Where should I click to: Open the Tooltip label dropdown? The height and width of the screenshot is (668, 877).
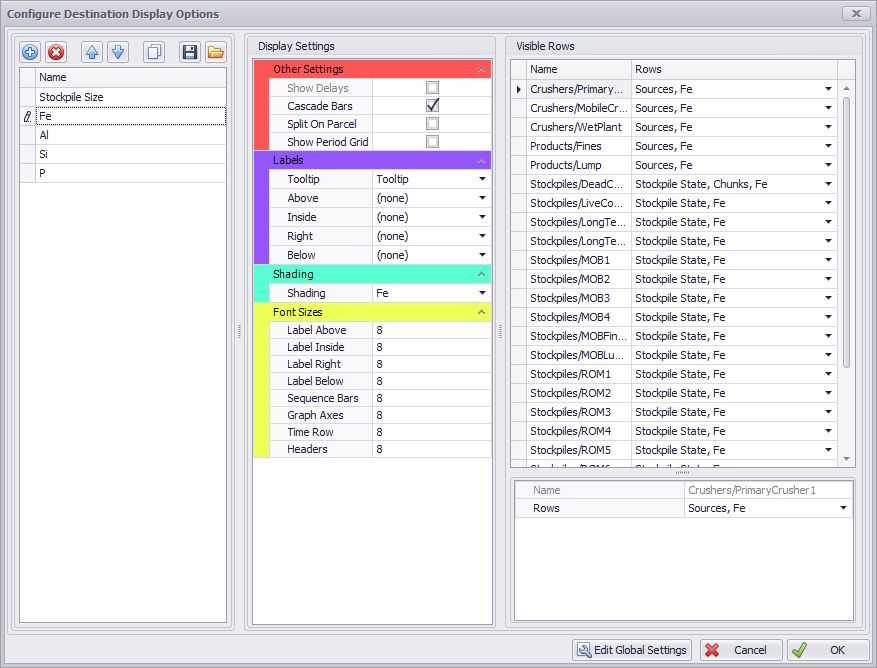pos(482,180)
